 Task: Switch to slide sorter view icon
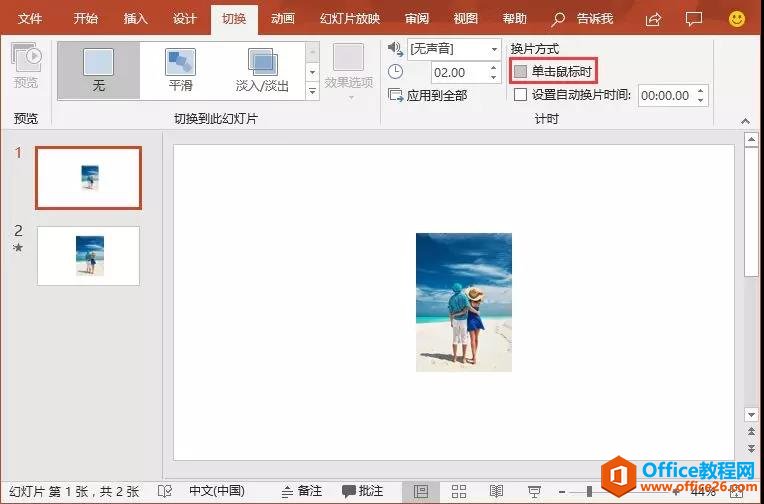459,491
